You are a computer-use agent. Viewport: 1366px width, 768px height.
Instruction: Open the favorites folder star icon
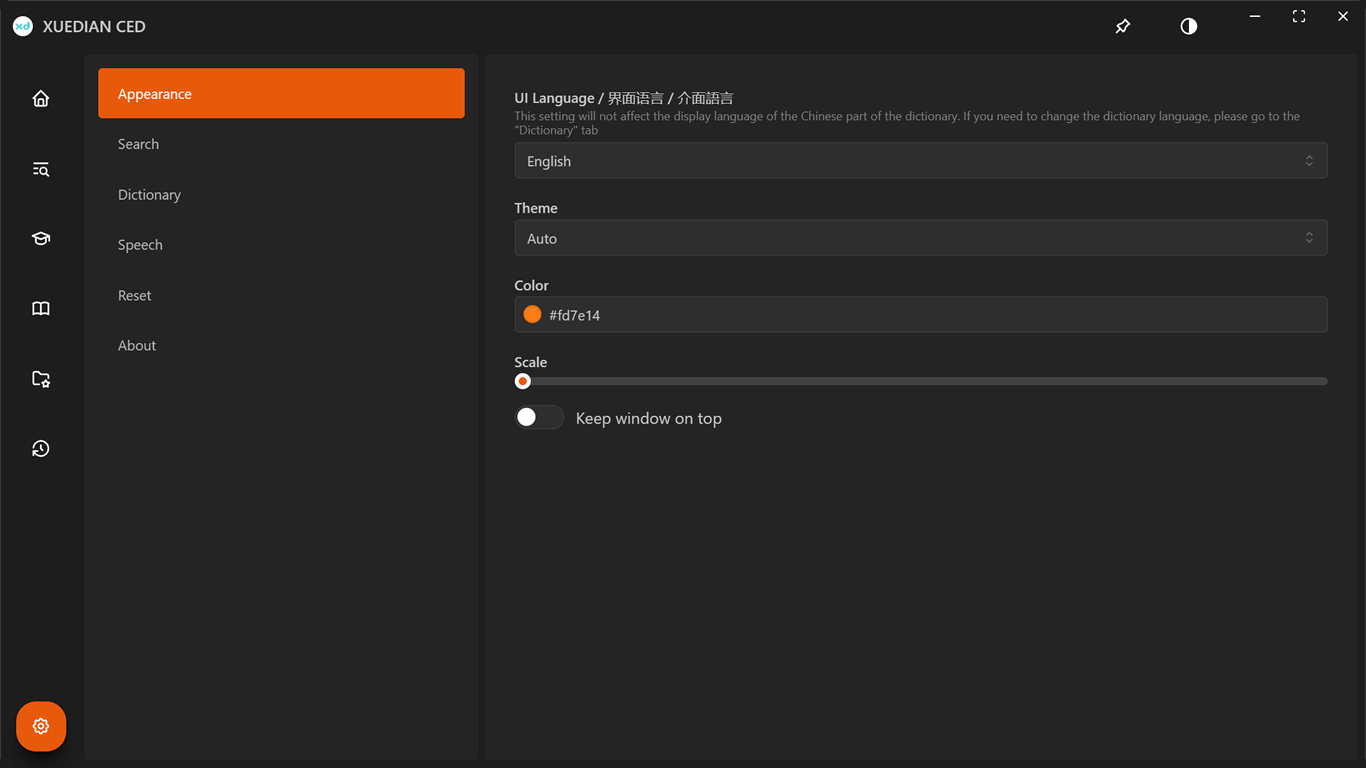[x=41, y=379]
